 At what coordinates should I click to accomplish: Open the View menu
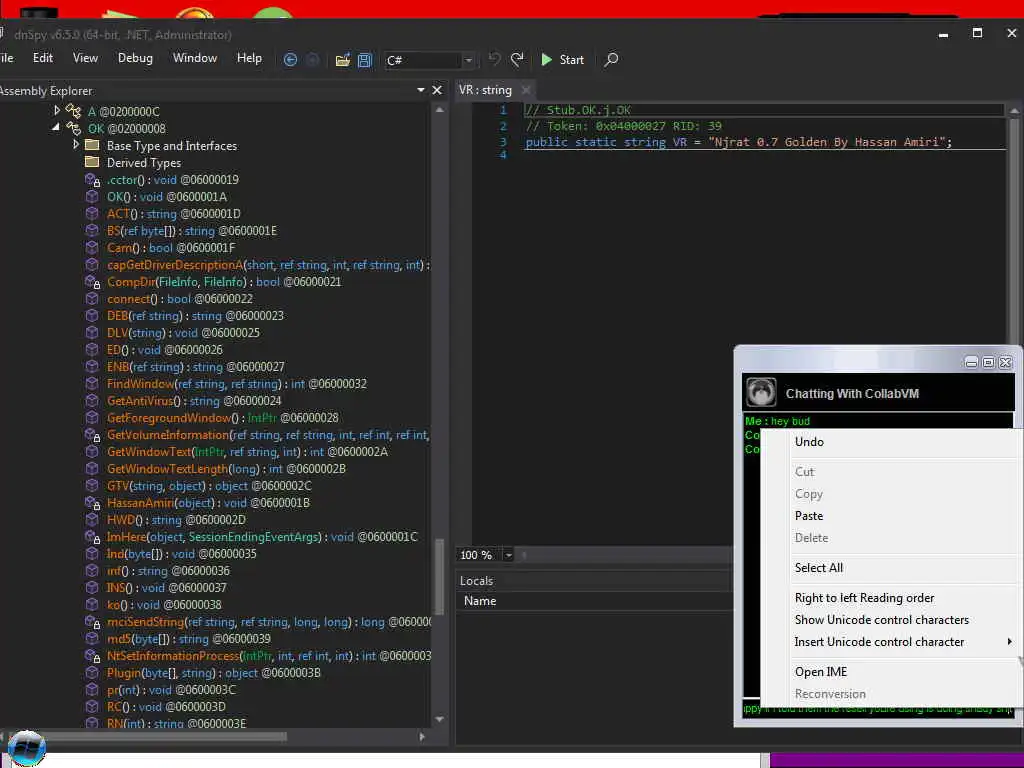tap(86, 58)
